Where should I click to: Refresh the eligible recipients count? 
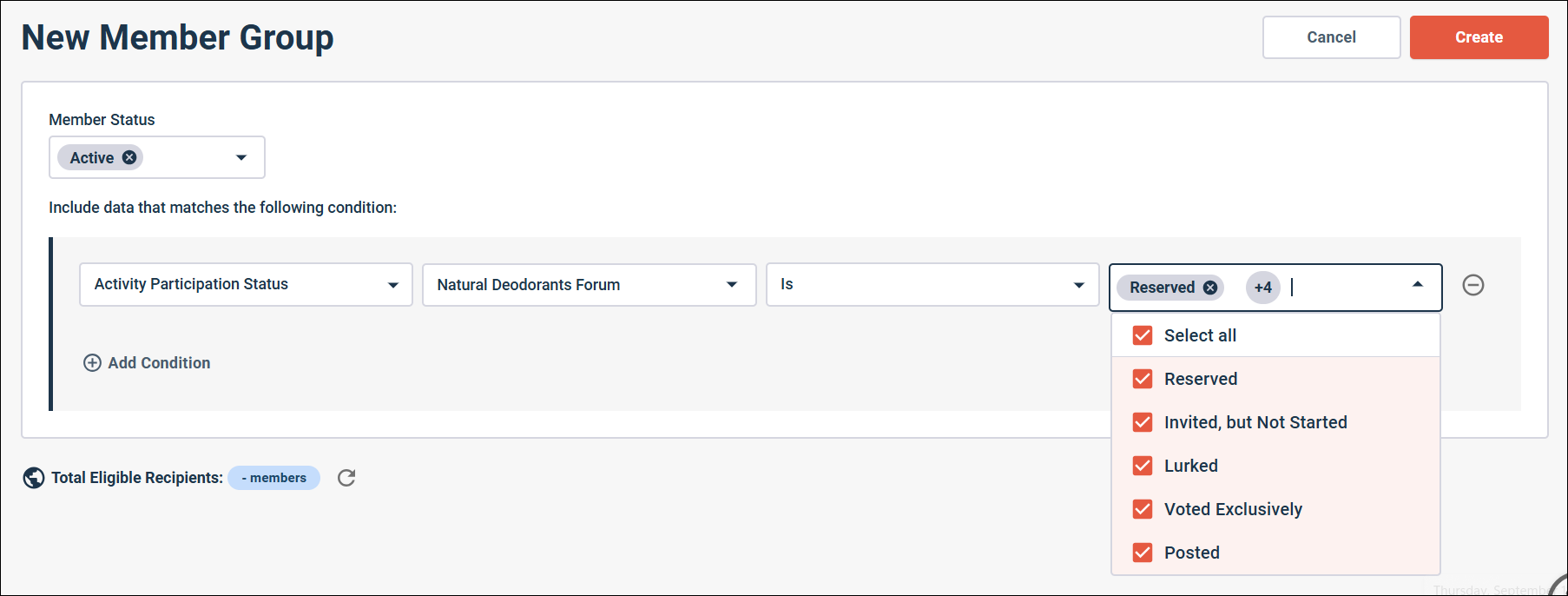[346, 477]
